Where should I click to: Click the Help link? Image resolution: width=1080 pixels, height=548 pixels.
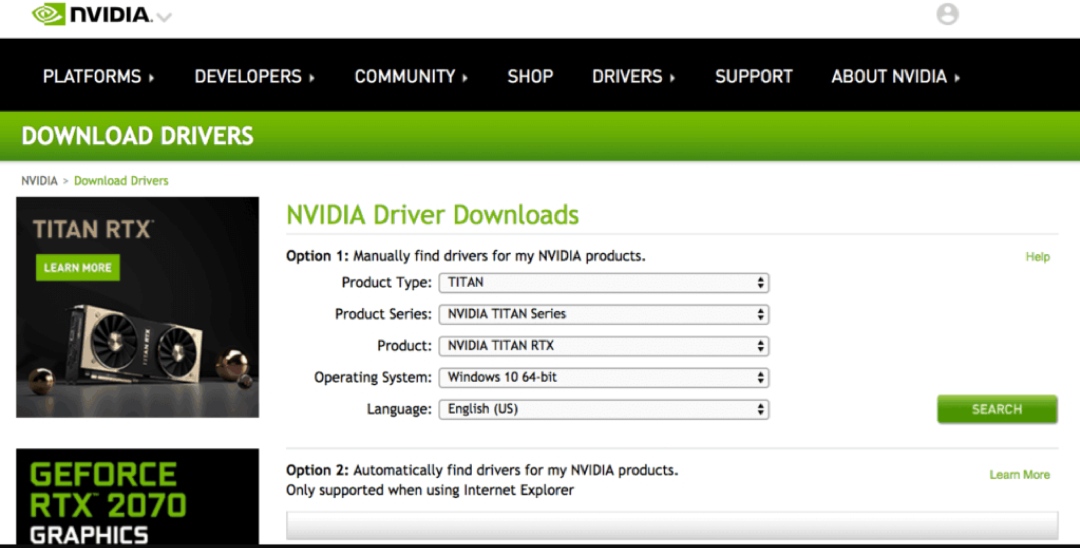pyautogui.click(x=1037, y=257)
